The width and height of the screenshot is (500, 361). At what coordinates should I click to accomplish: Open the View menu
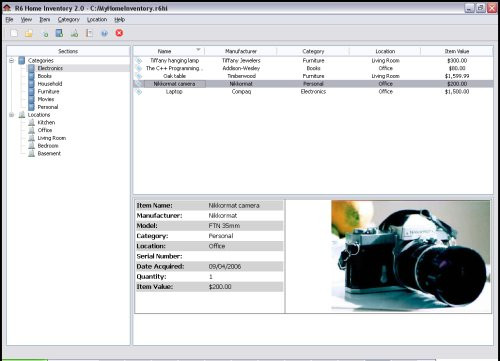(x=26, y=20)
